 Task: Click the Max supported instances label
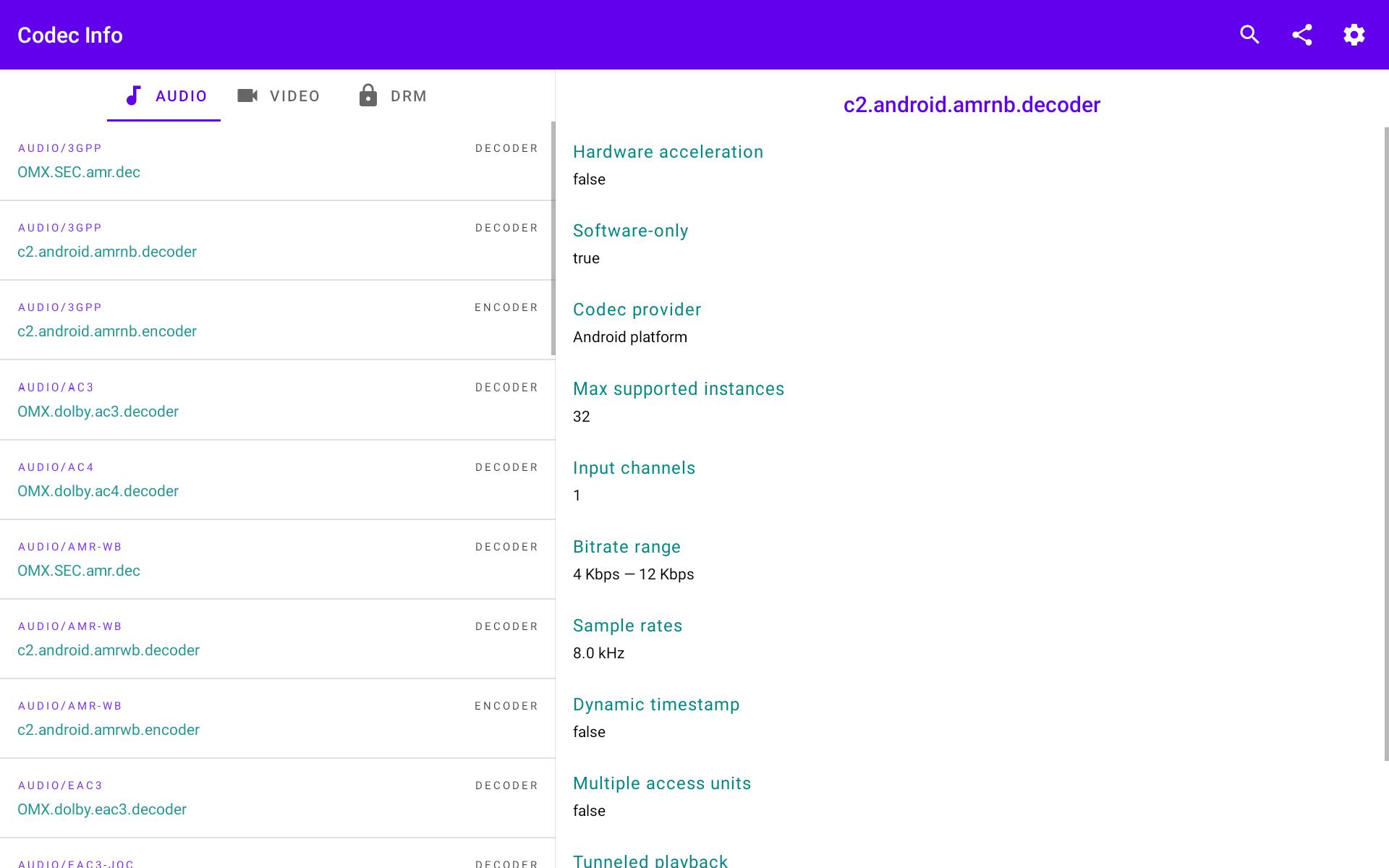pos(679,388)
